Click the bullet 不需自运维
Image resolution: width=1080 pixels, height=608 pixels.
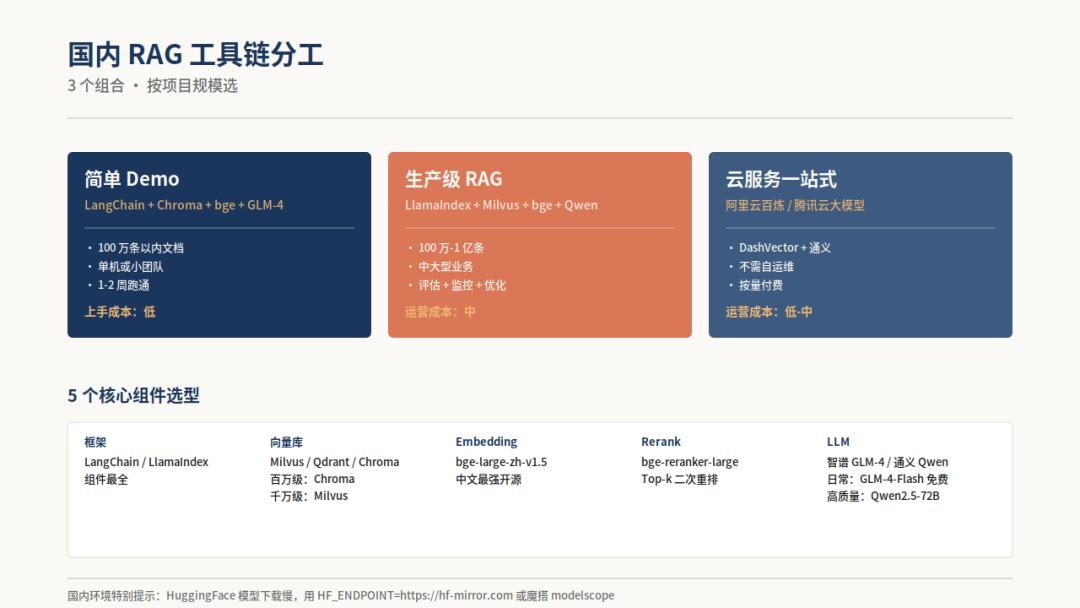click(x=766, y=266)
